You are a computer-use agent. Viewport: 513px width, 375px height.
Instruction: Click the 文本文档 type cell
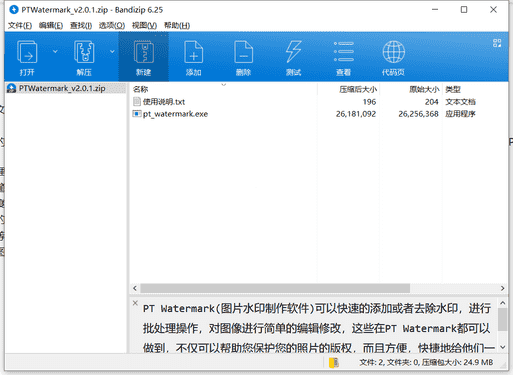(460, 102)
